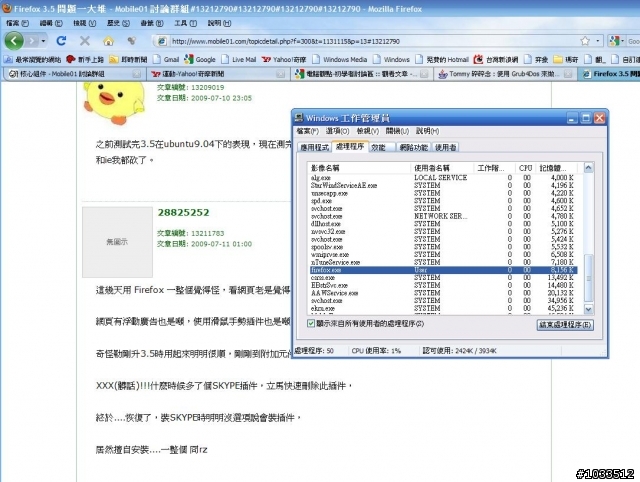This screenshot has height=482, width=640.
Task: Click the yellow chick avatar image
Action: point(114,102)
